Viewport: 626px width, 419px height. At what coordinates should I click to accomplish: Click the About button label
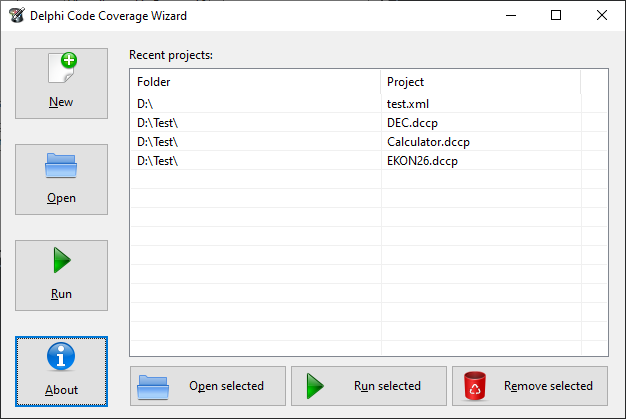click(x=61, y=390)
